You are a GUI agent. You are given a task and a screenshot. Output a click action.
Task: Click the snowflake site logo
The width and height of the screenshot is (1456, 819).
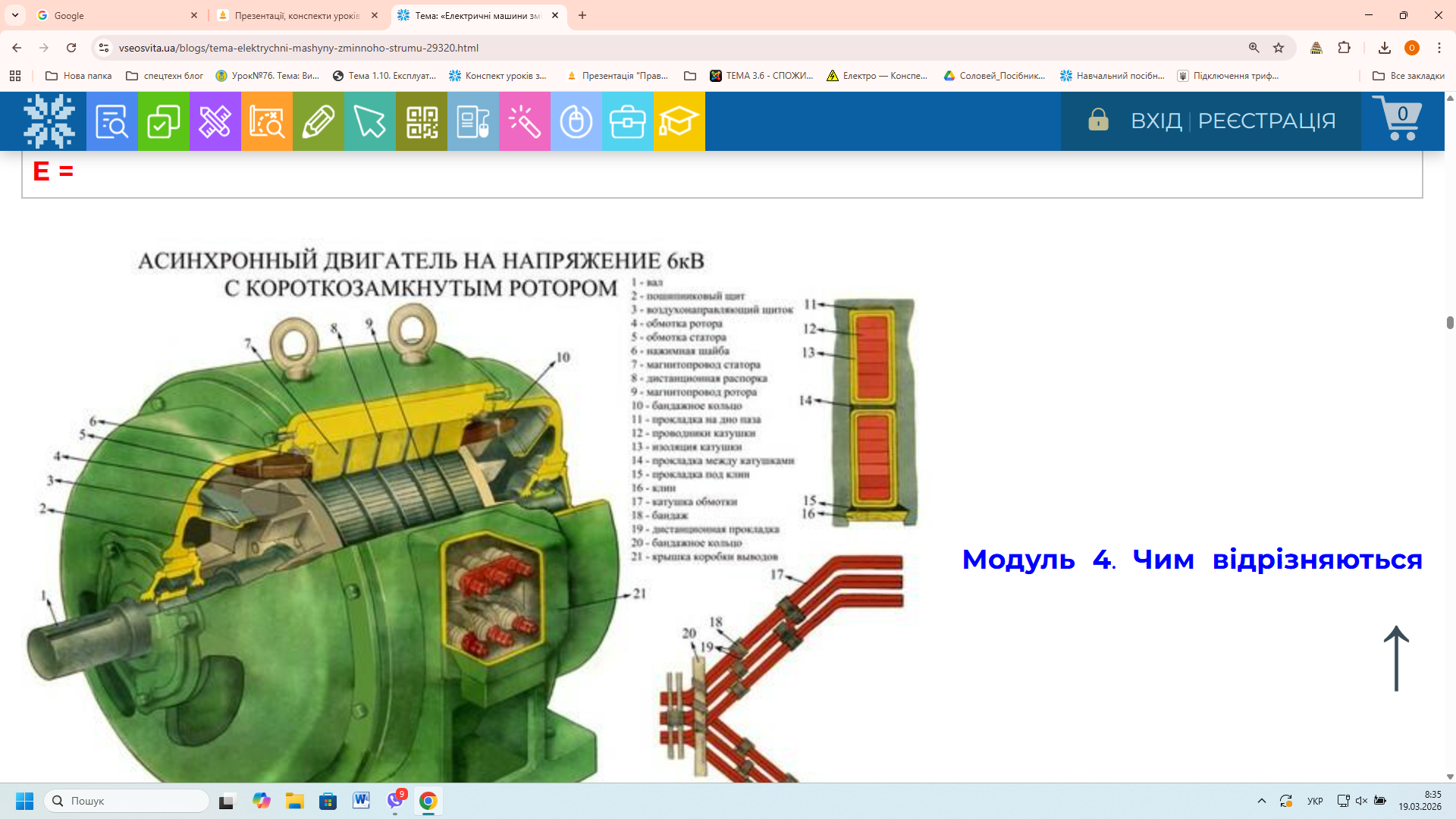[x=49, y=121]
